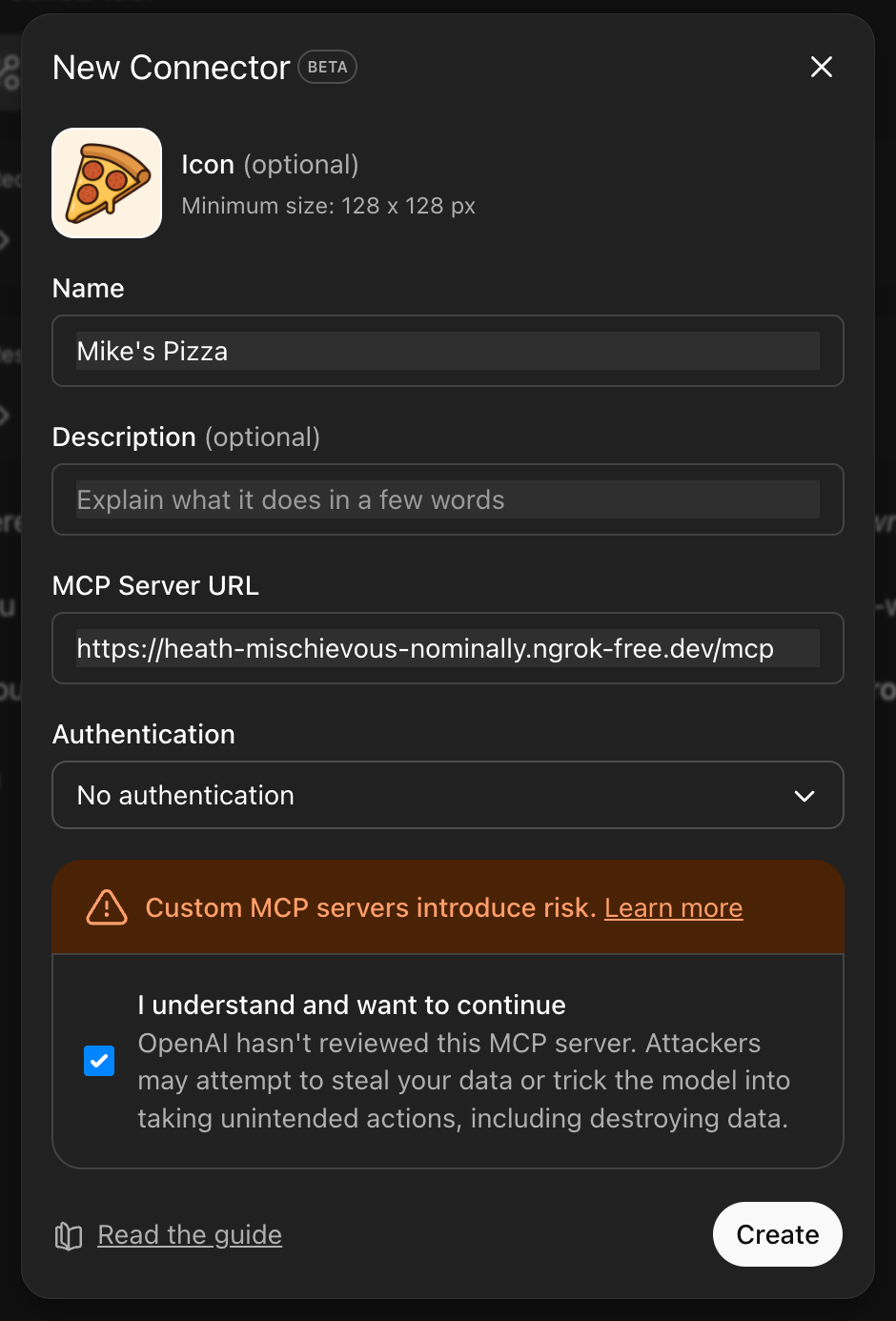This screenshot has width=896, height=1321.
Task: Close the New Connector dialog
Action: (822, 67)
